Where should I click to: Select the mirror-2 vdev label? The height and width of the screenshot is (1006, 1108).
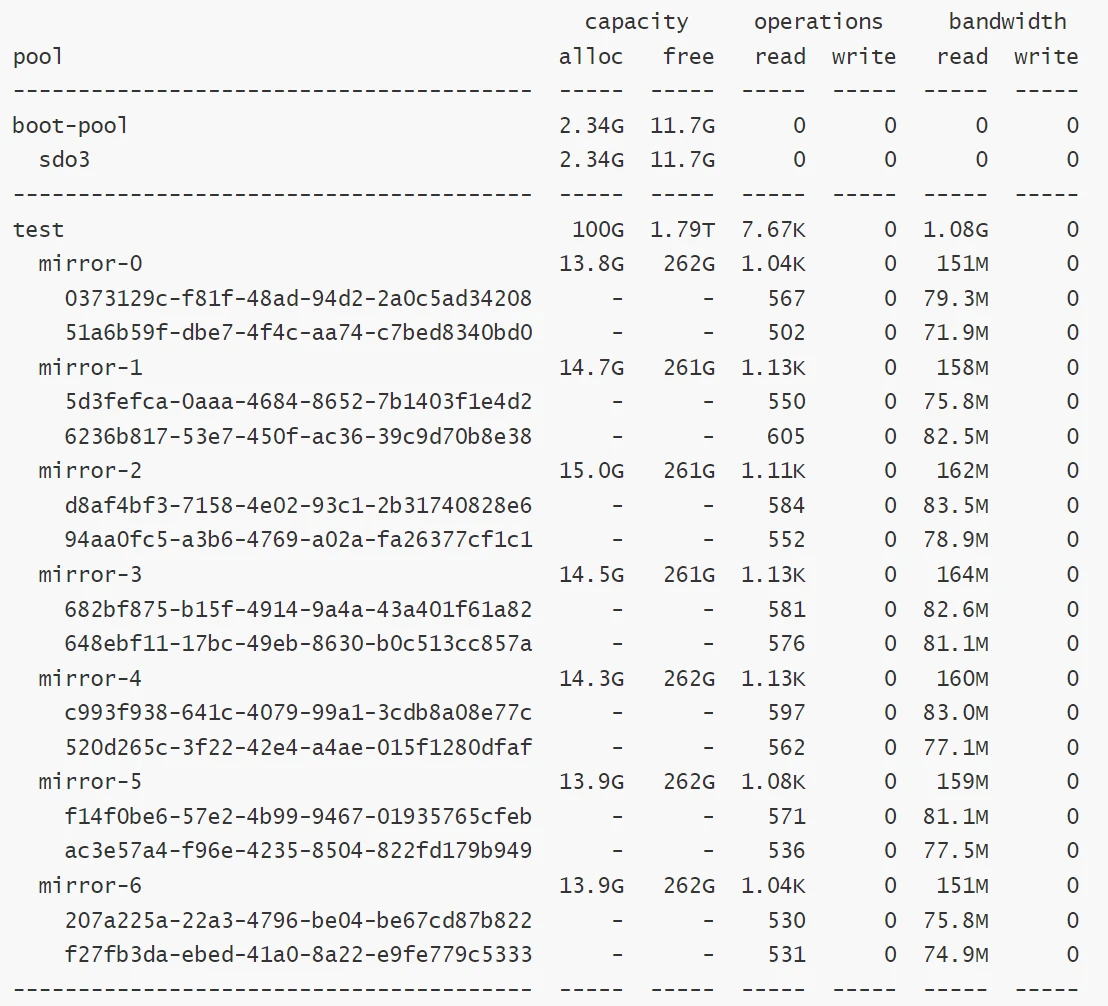coord(90,471)
